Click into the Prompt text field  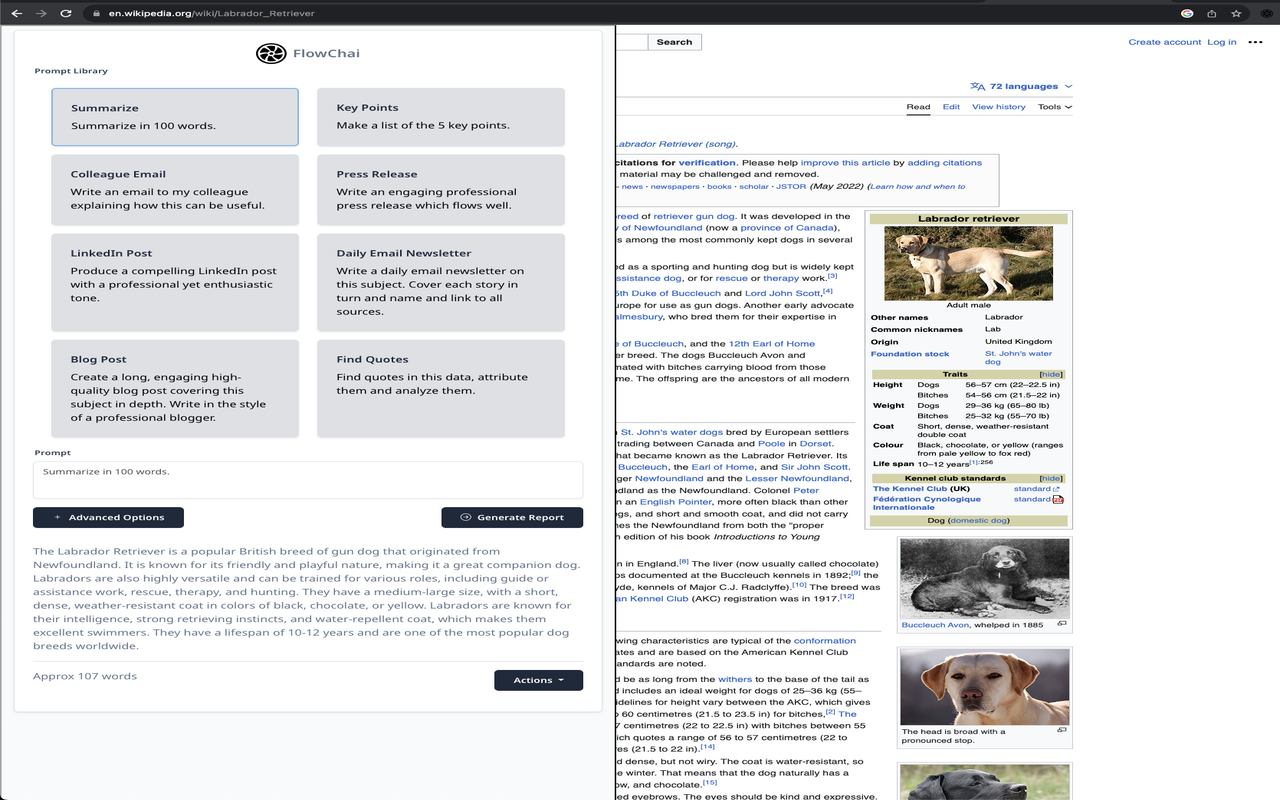click(308, 480)
